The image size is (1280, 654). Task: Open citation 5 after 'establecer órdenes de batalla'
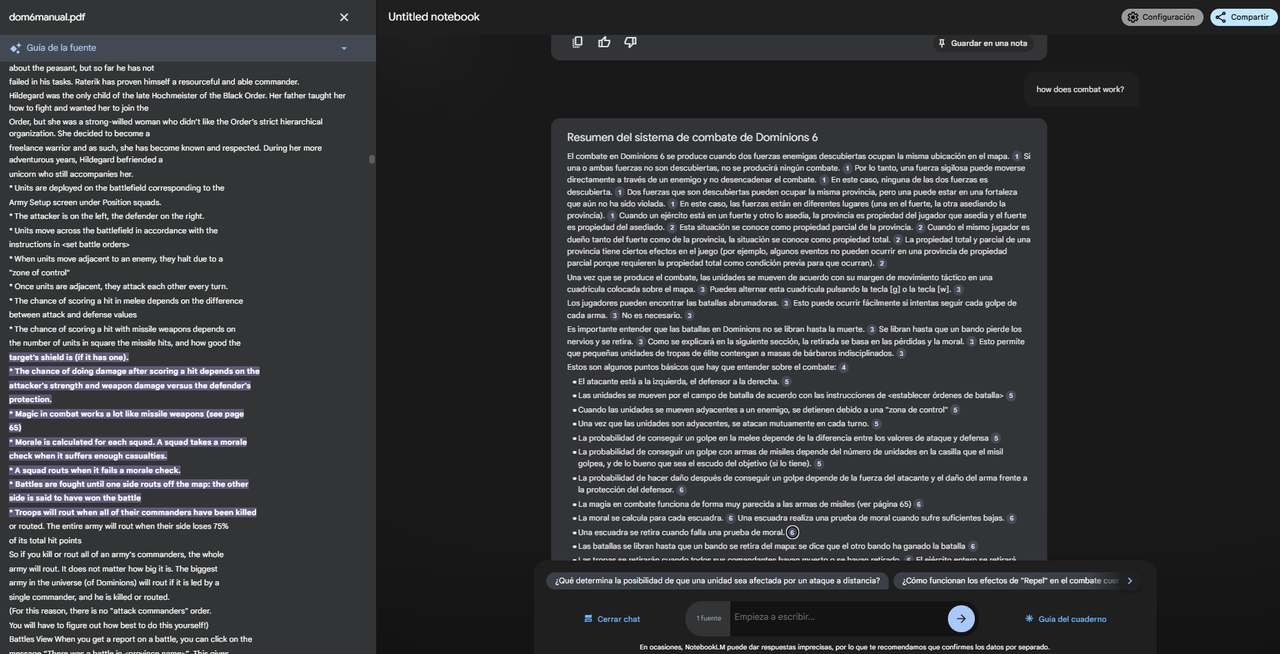[x=1011, y=395]
